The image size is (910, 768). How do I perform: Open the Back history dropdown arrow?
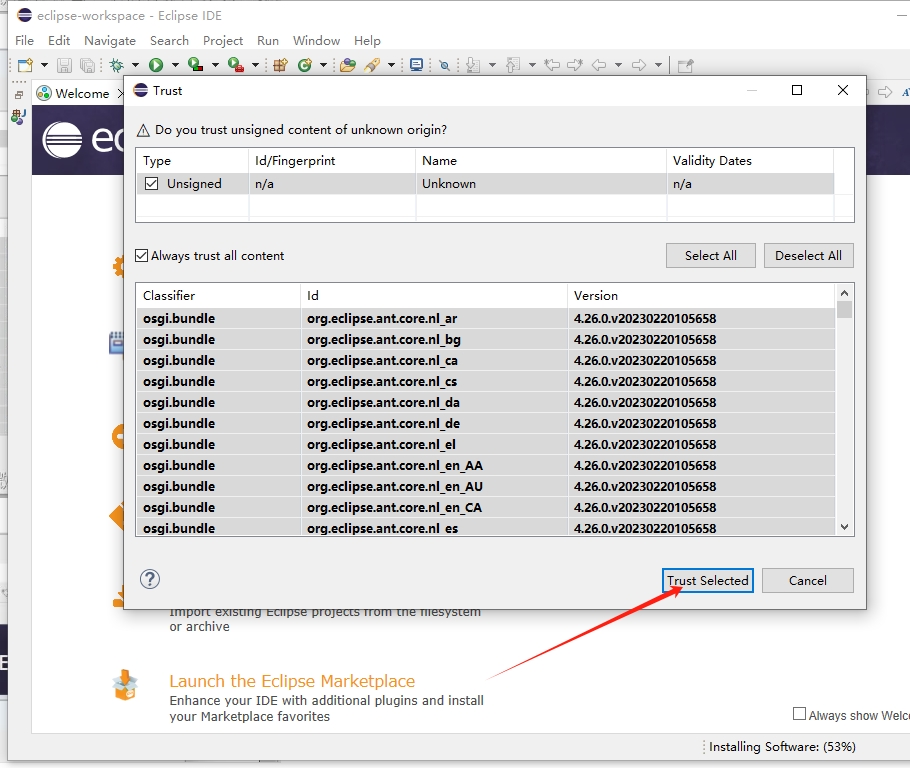click(x=618, y=65)
